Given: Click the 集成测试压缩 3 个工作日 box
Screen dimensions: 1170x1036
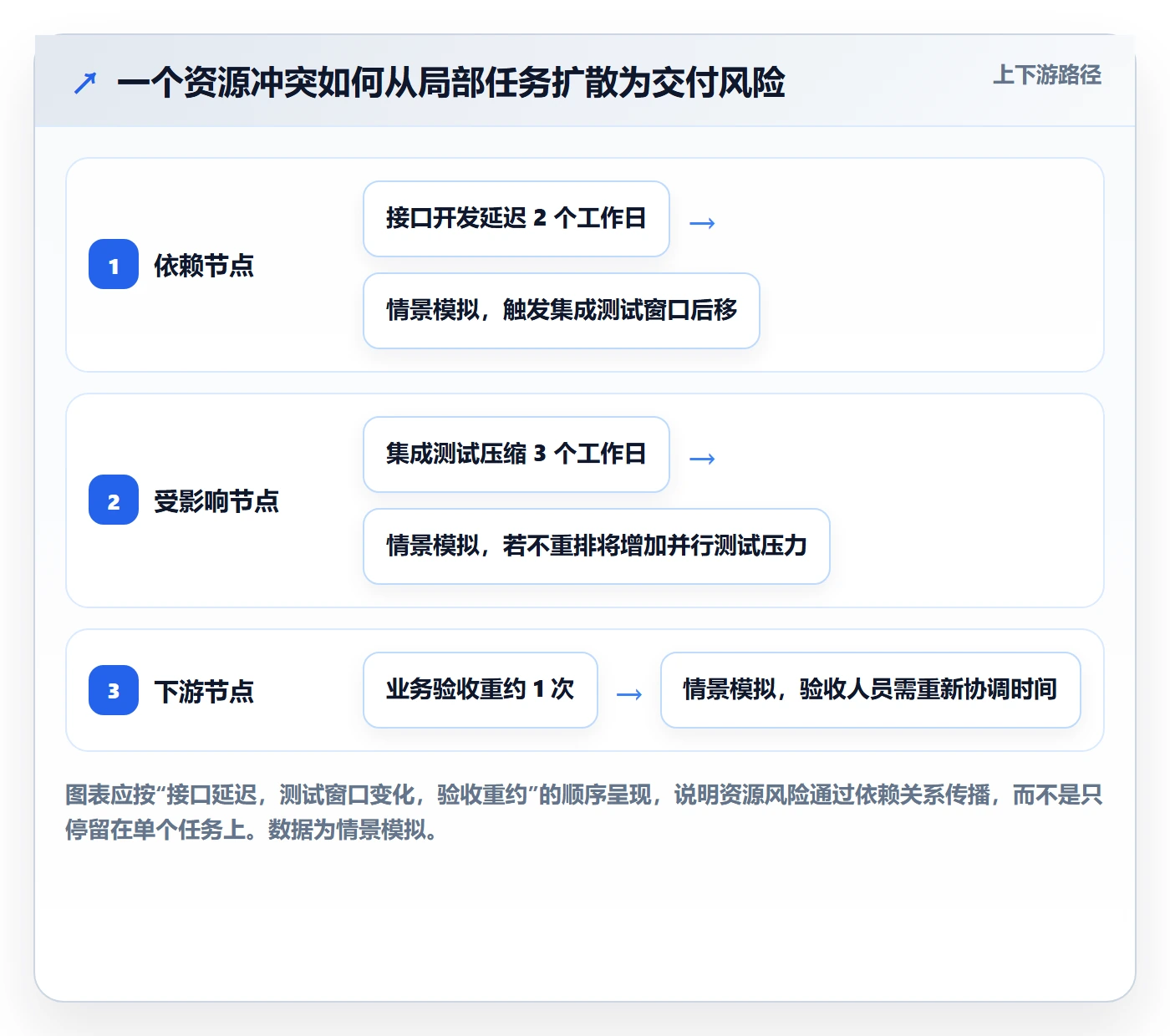Looking at the screenshot, I should [516, 455].
